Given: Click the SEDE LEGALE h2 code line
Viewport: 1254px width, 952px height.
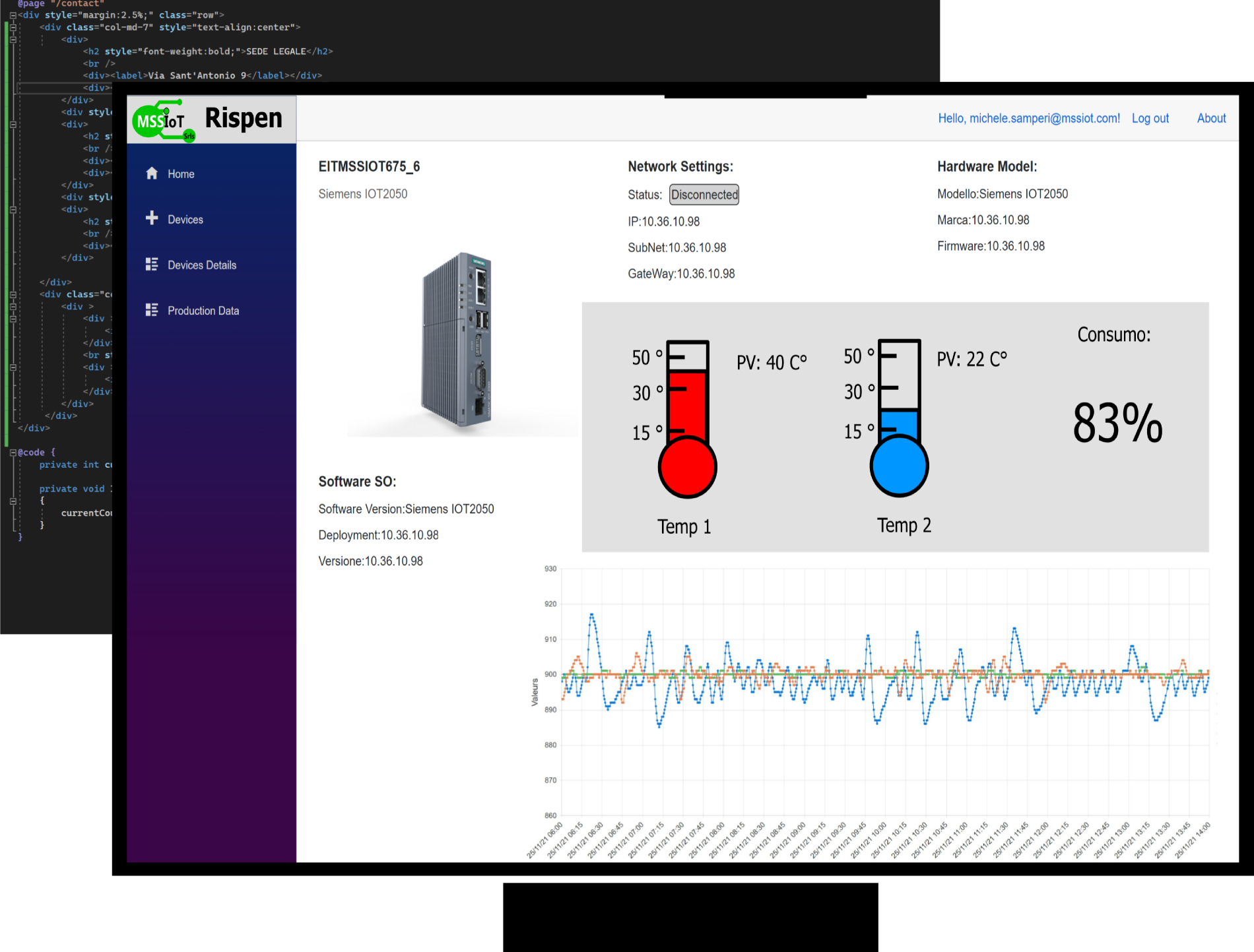Looking at the screenshot, I should click(x=208, y=51).
